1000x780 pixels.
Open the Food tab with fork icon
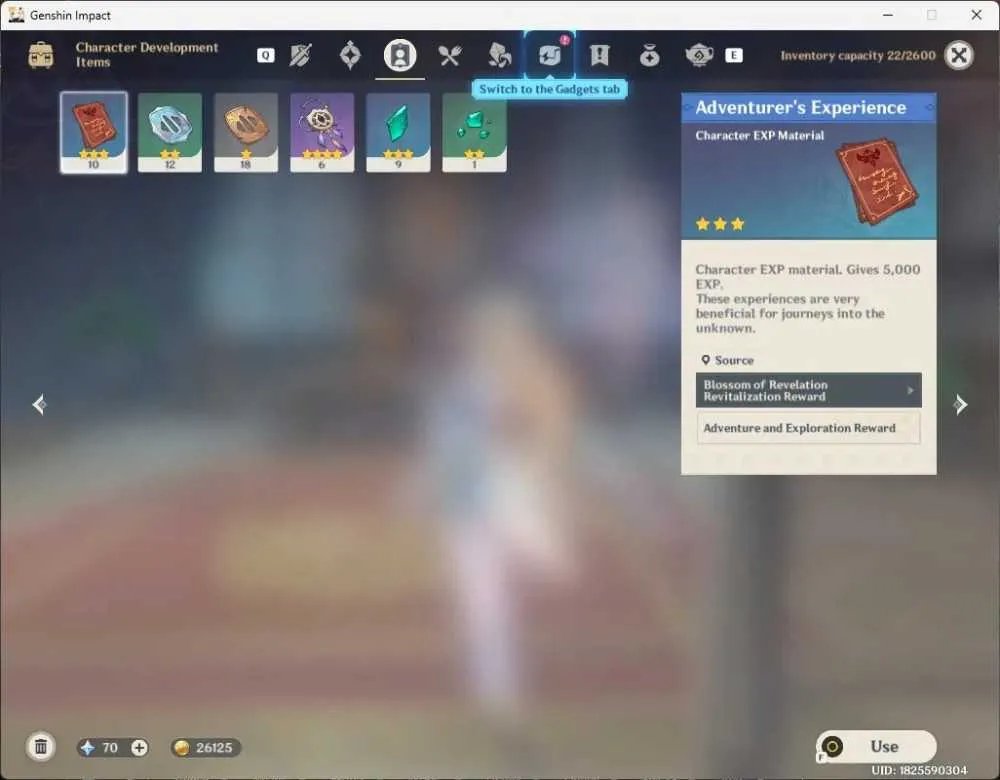pos(450,55)
